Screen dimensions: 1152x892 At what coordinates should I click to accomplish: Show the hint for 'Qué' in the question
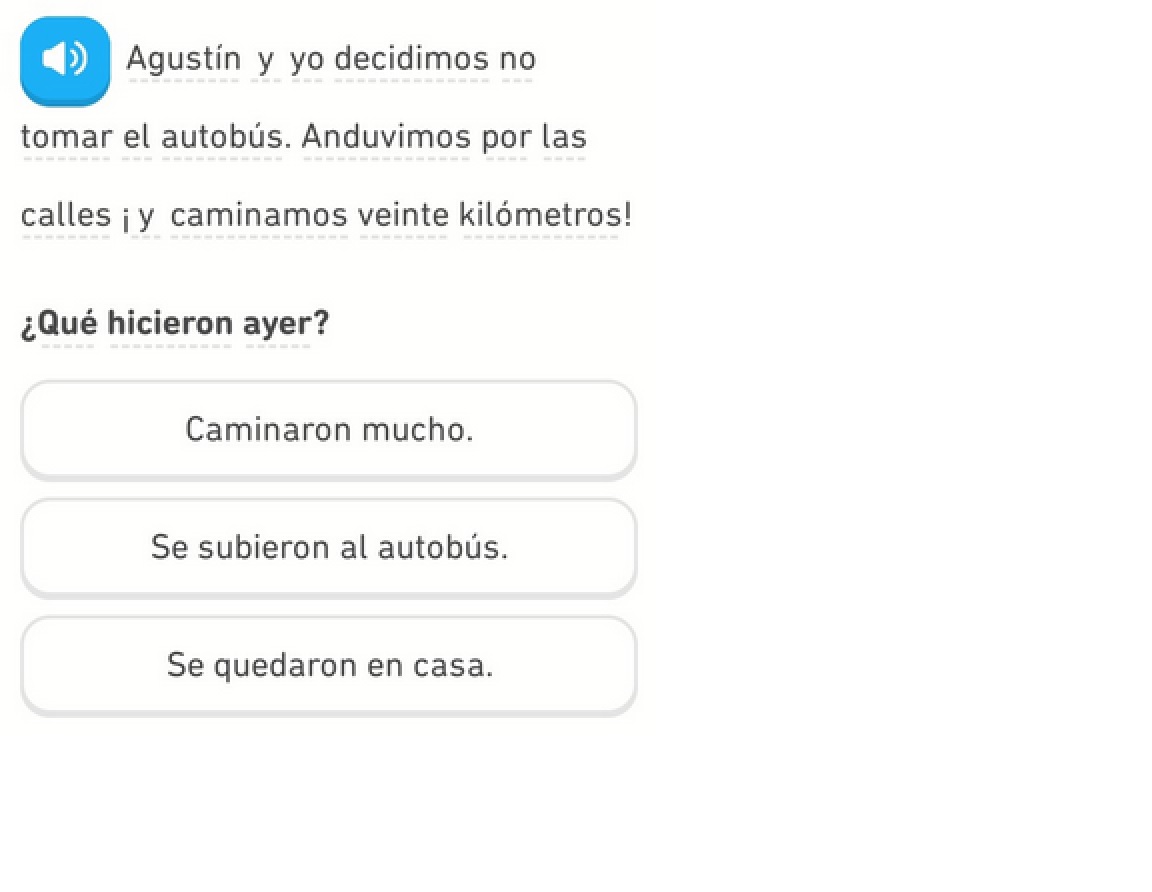[67, 323]
